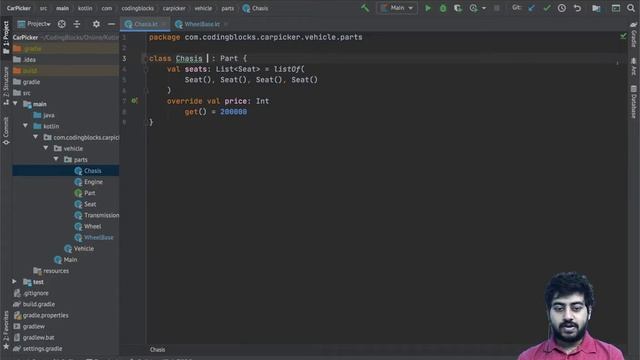Collapse the vehicle package

pyautogui.click(x=46, y=148)
